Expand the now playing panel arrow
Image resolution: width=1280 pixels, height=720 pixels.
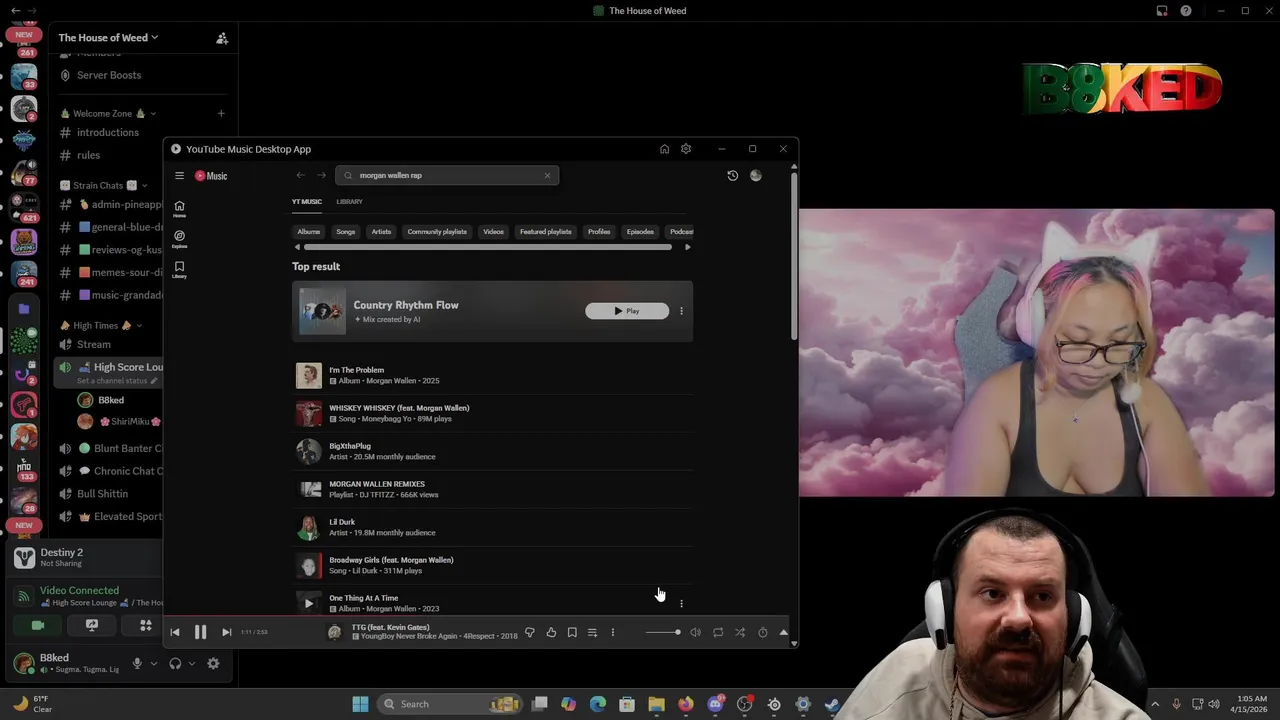(x=783, y=632)
